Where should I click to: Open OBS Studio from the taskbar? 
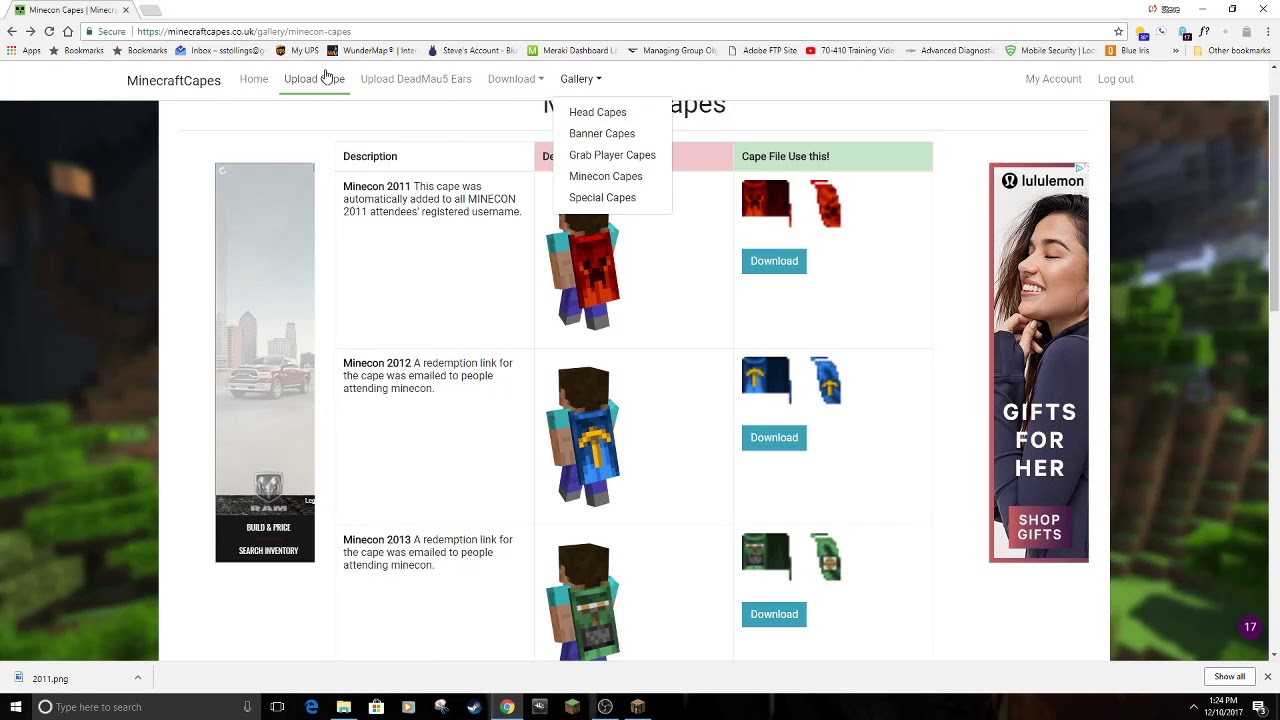coord(605,707)
